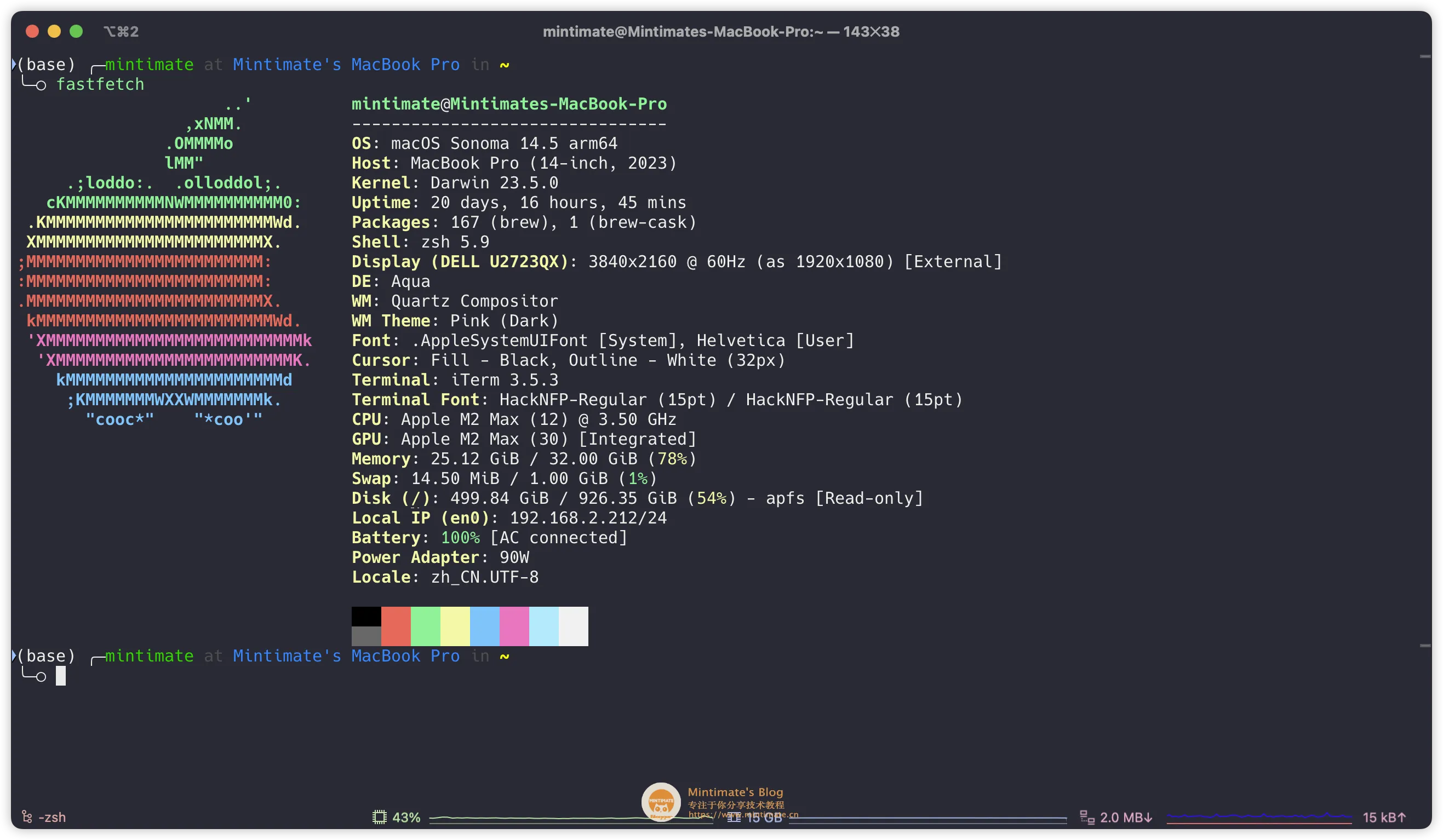
Task: Click the 43% CPU usage value
Action: coord(406,817)
